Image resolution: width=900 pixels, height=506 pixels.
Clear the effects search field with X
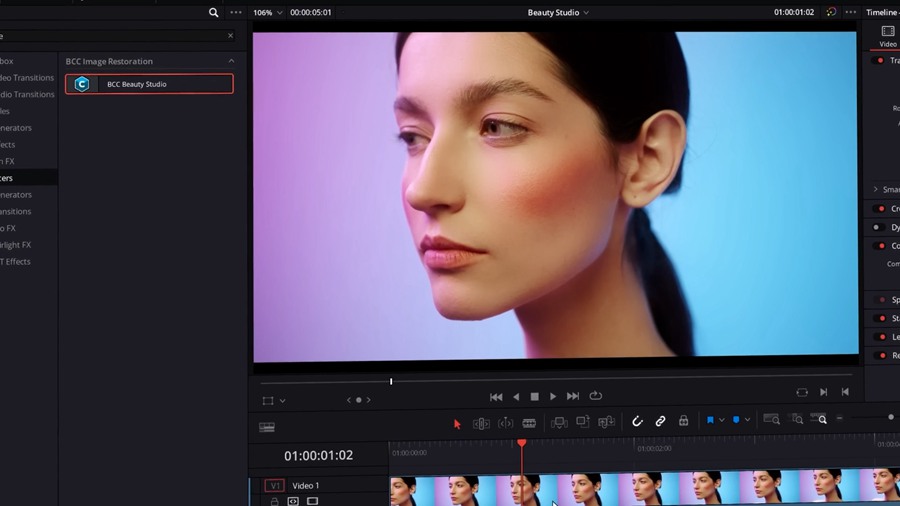[231, 36]
